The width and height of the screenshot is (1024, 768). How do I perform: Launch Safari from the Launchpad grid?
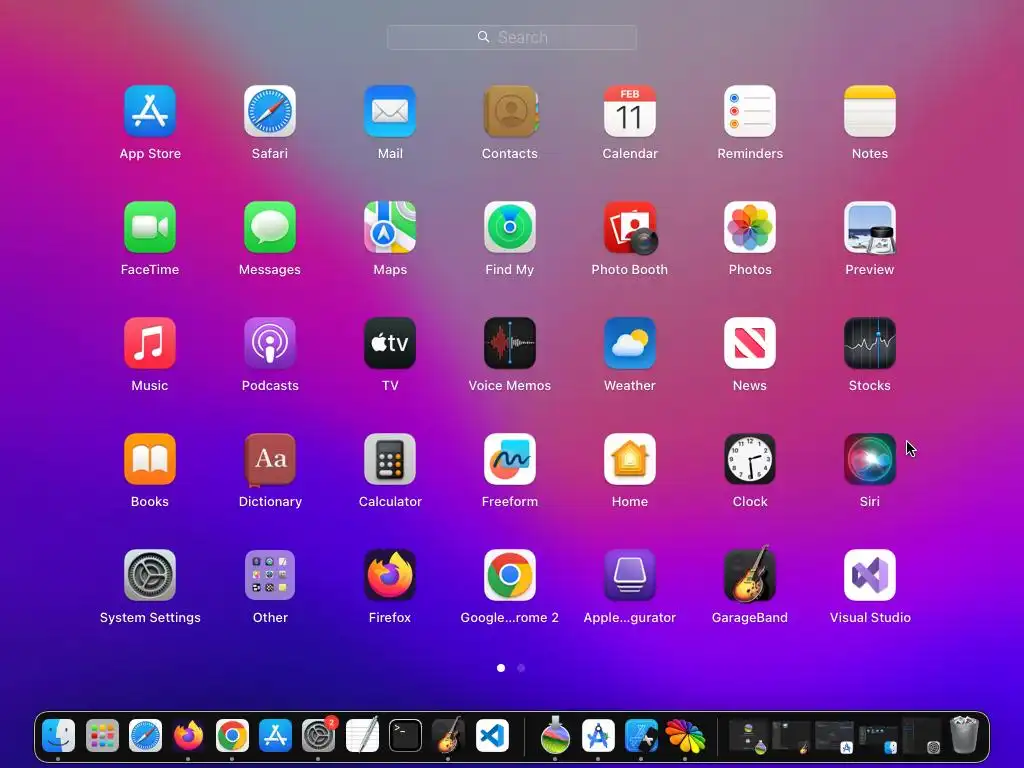[x=270, y=111]
